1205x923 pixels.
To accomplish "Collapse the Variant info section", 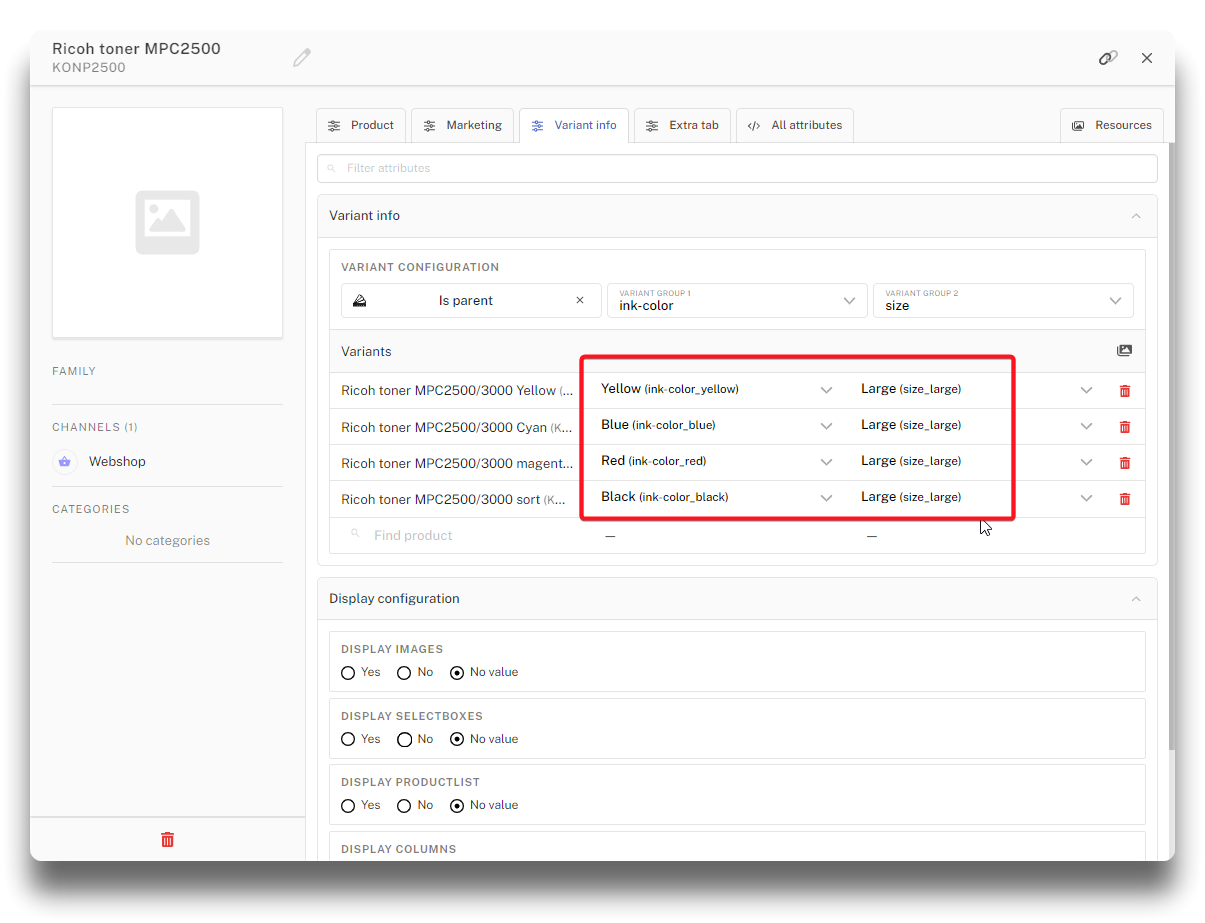I will point(1135,216).
